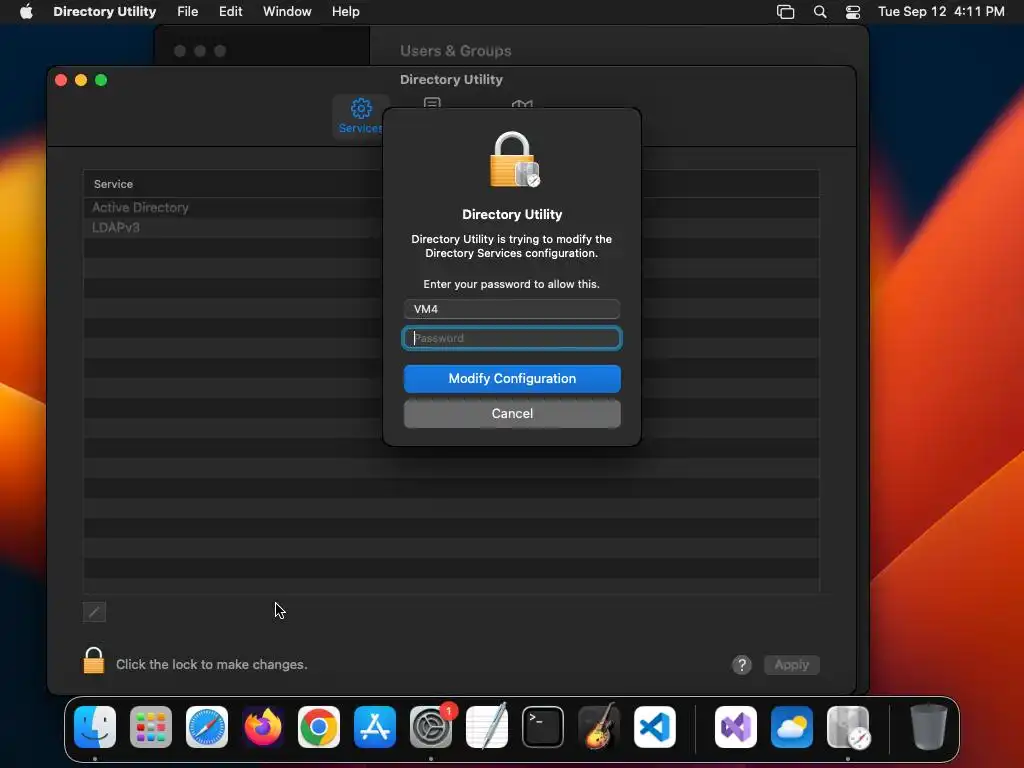The height and width of the screenshot is (768, 1024).
Task: Click the date and time display
Action: [941, 12]
